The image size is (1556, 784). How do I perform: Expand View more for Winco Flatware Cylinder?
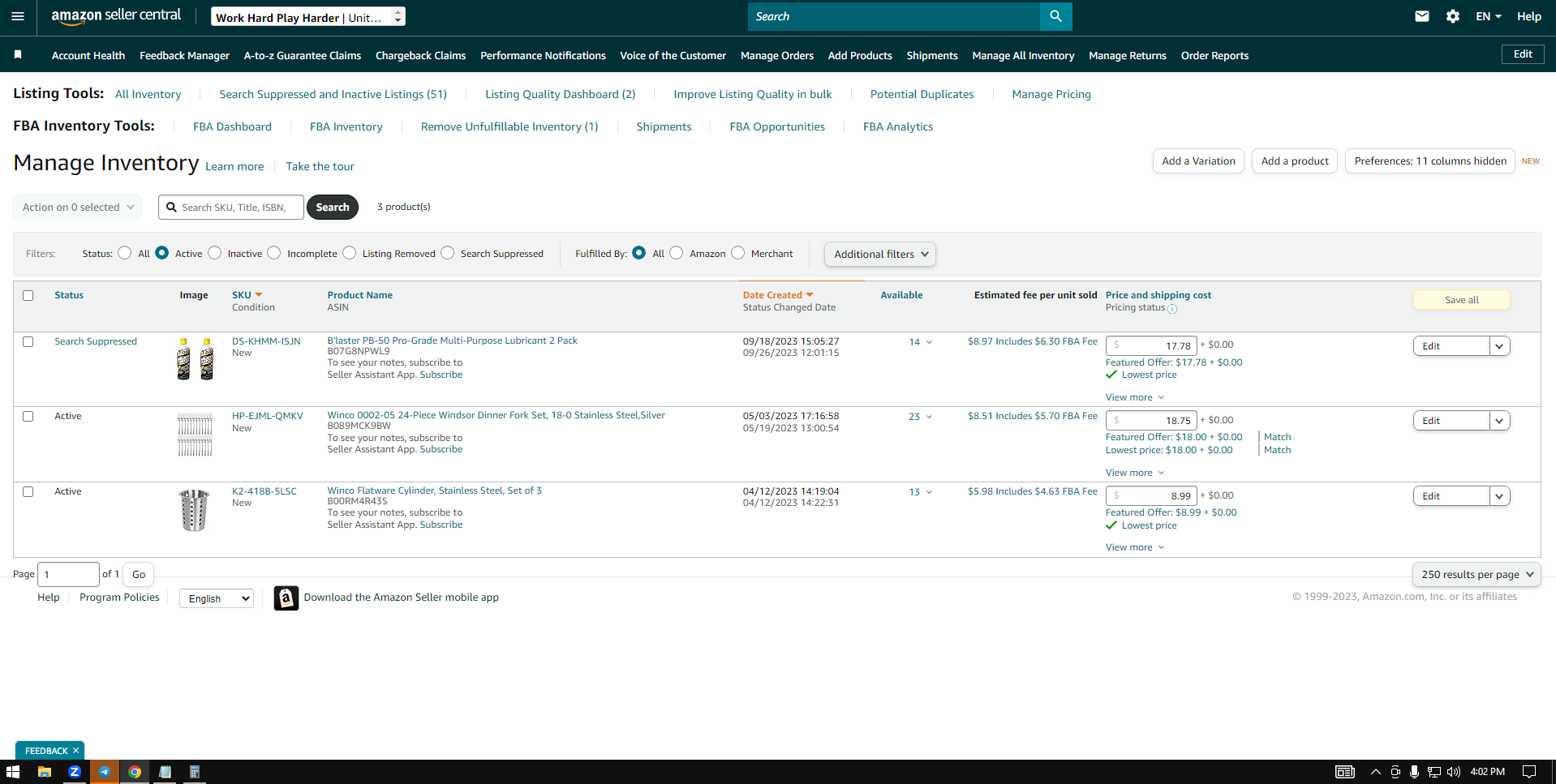(x=1135, y=547)
